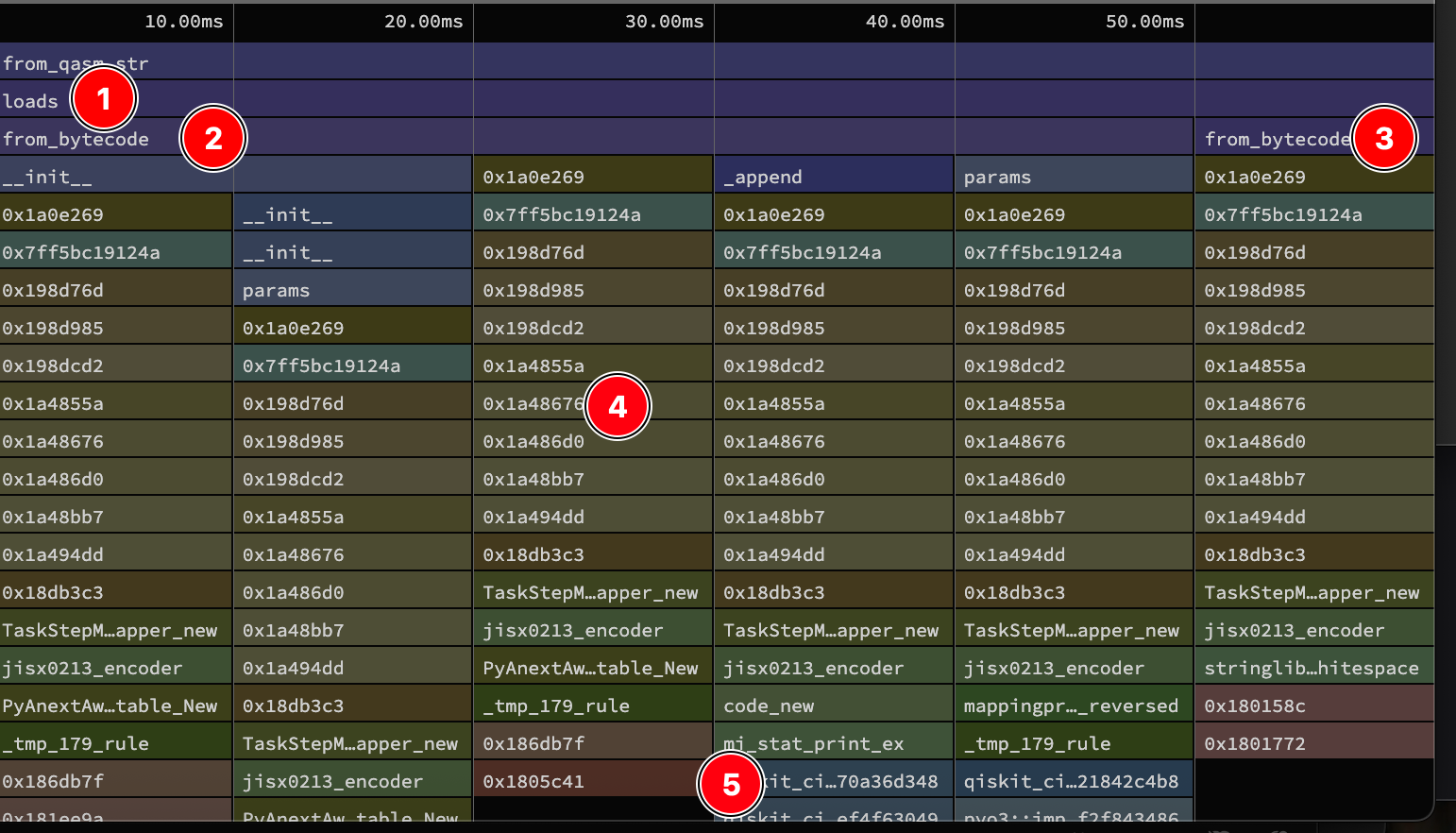
Task: Click the 10.00ms timeline tick label
Action: (183, 22)
